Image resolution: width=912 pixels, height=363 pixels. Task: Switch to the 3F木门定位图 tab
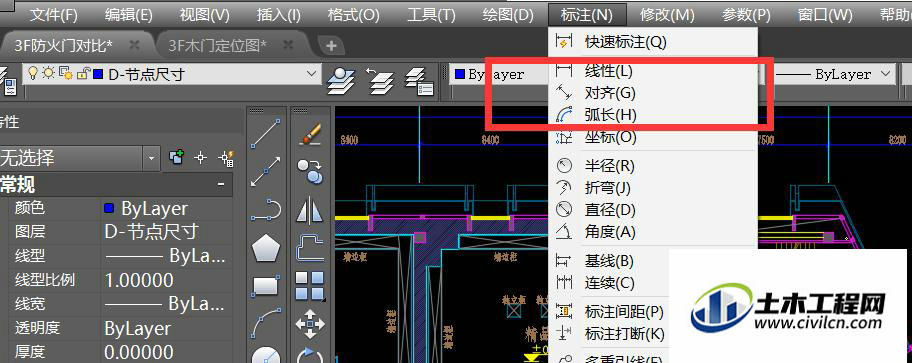(218, 45)
